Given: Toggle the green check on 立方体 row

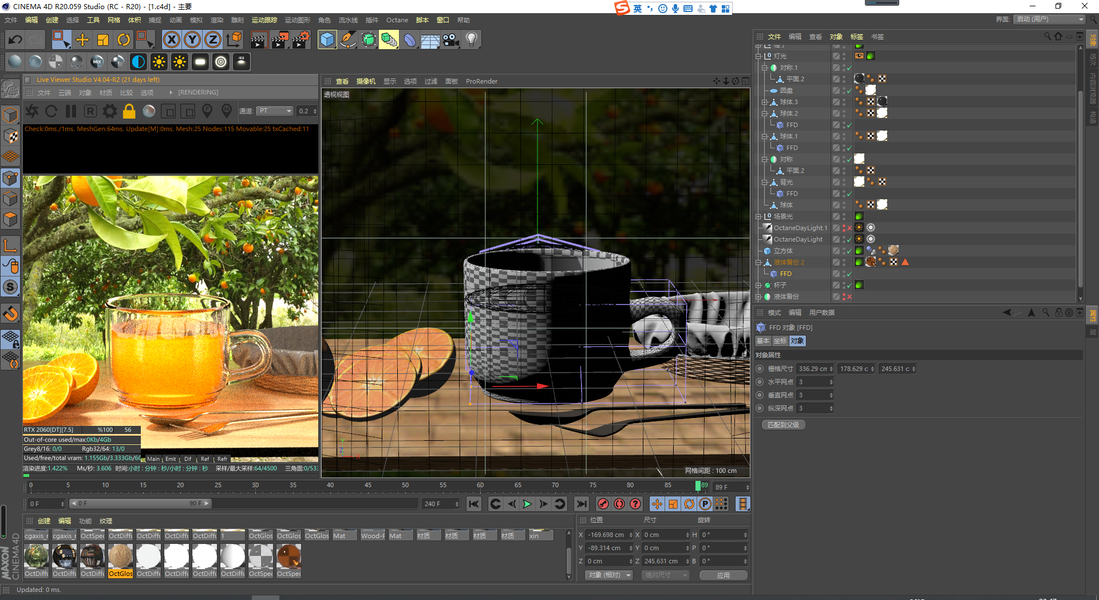Looking at the screenshot, I should (x=849, y=250).
